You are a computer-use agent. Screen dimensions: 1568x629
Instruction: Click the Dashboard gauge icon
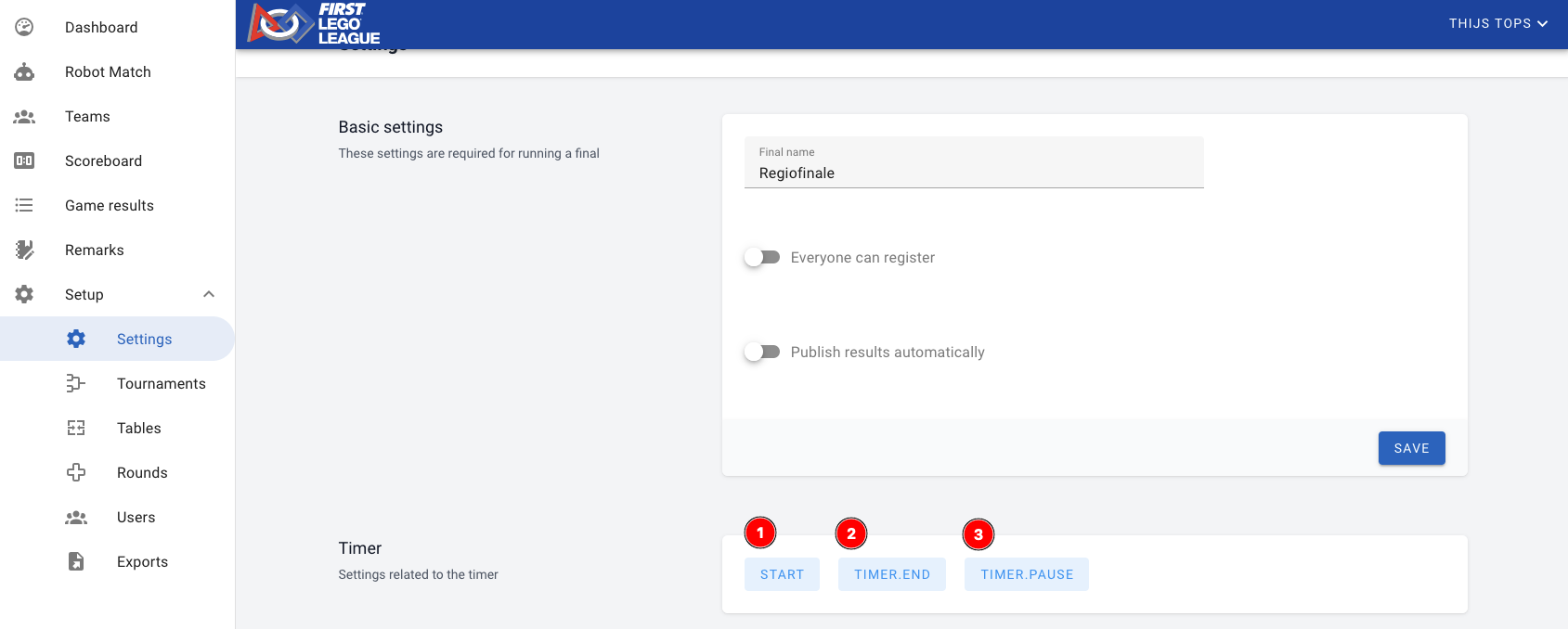tap(24, 28)
